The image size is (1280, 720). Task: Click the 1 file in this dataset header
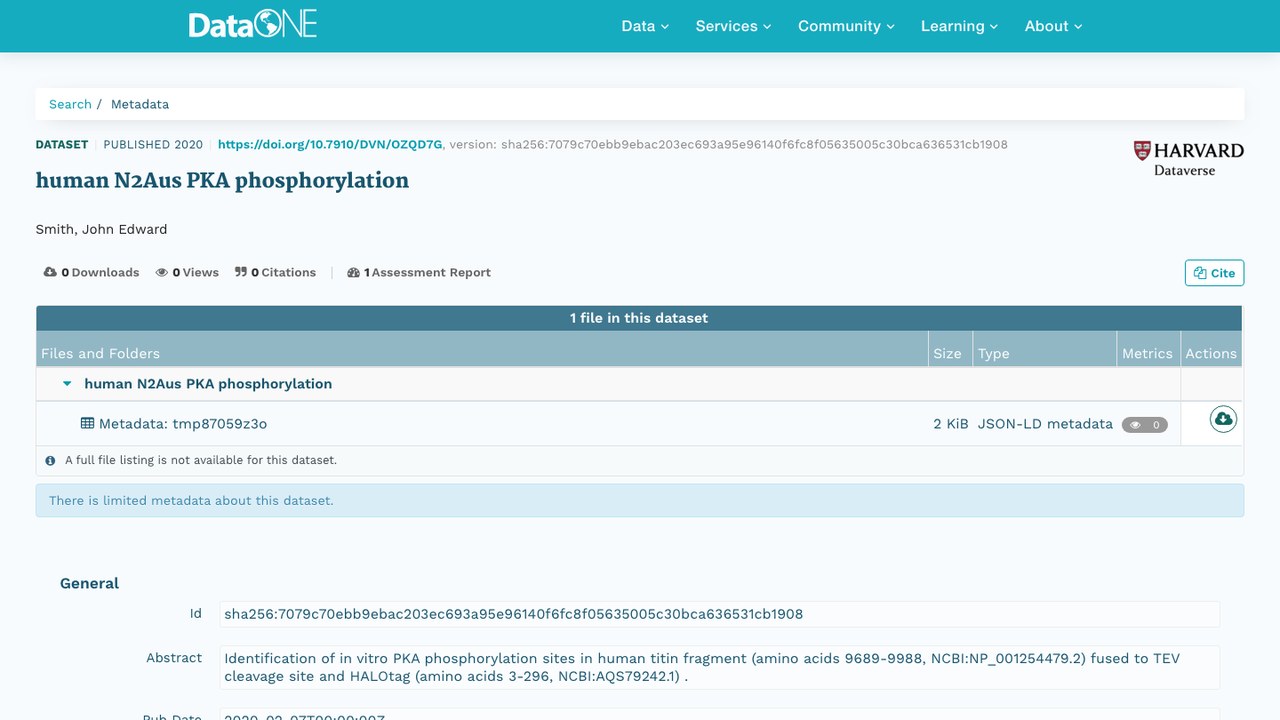click(639, 318)
